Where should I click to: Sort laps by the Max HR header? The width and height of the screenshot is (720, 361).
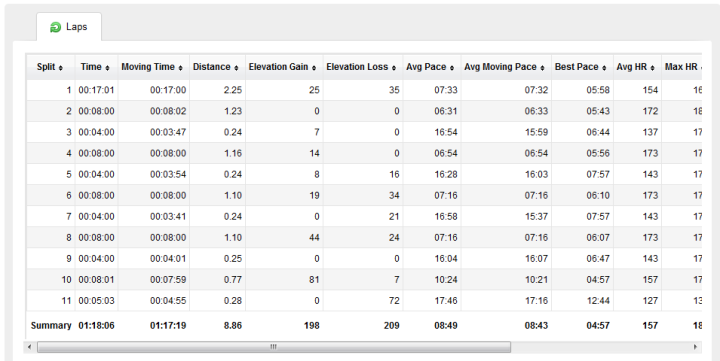pyautogui.click(x=681, y=67)
